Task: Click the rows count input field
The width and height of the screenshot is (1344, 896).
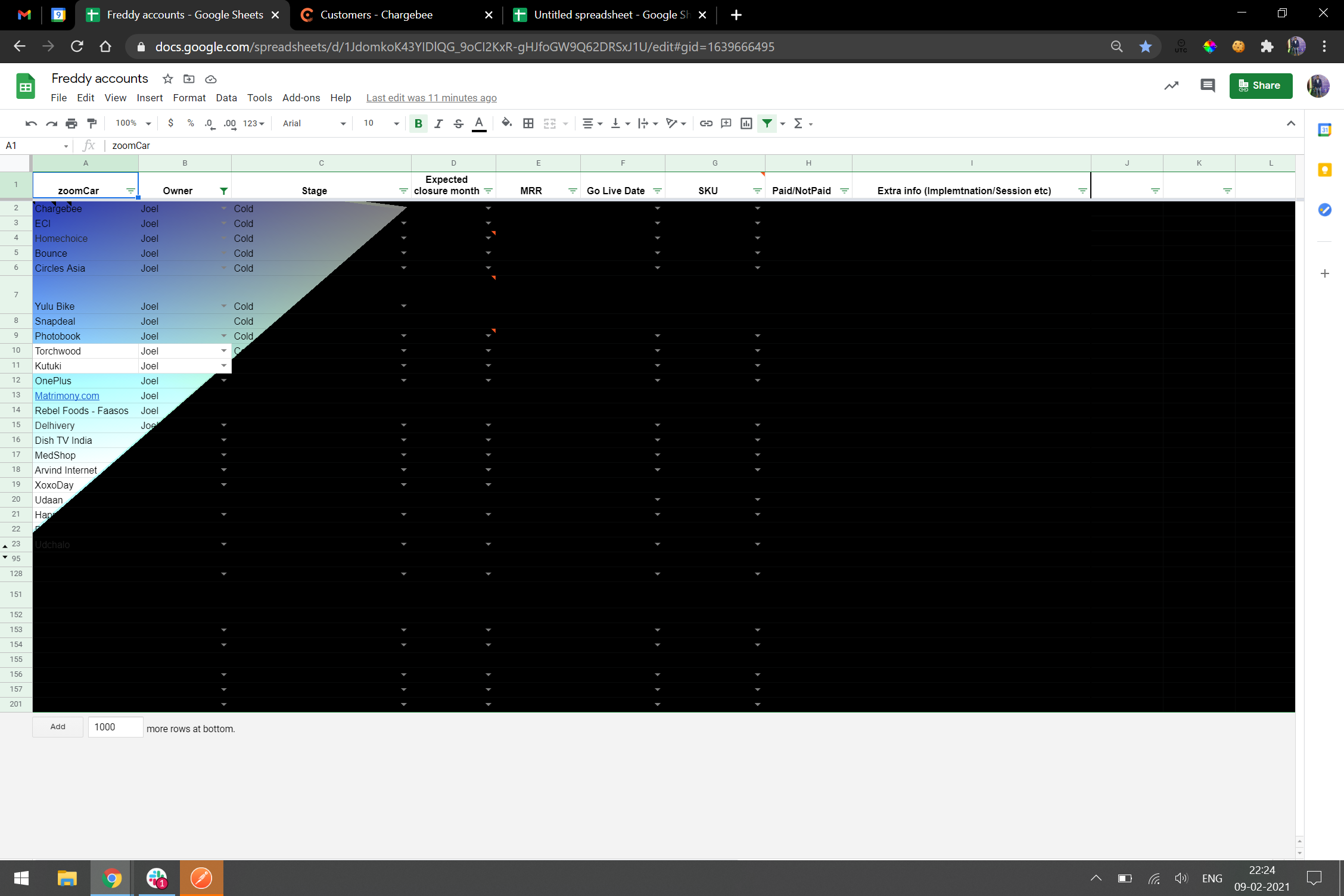Action: pyautogui.click(x=116, y=727)
